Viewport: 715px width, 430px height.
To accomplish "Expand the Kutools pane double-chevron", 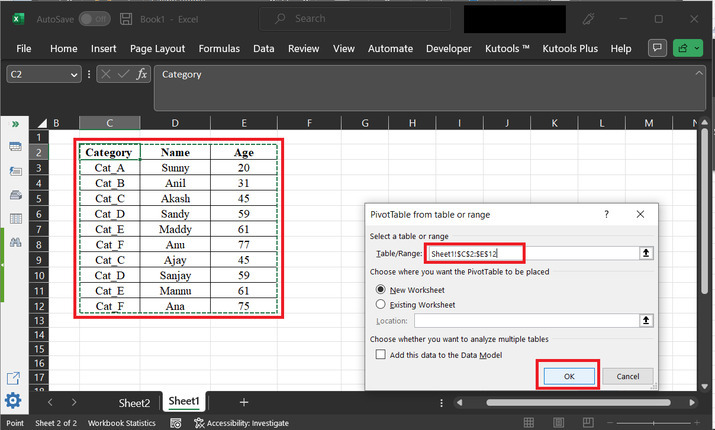I will point(15,124).
